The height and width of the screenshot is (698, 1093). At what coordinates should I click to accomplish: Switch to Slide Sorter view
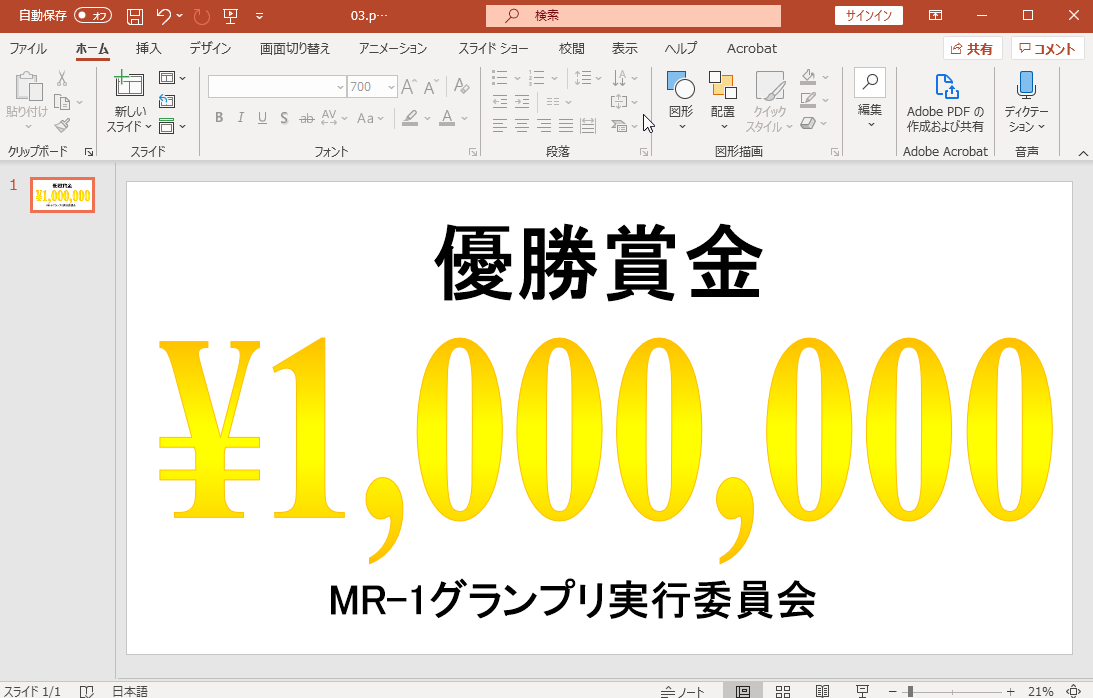pos(783,691)
